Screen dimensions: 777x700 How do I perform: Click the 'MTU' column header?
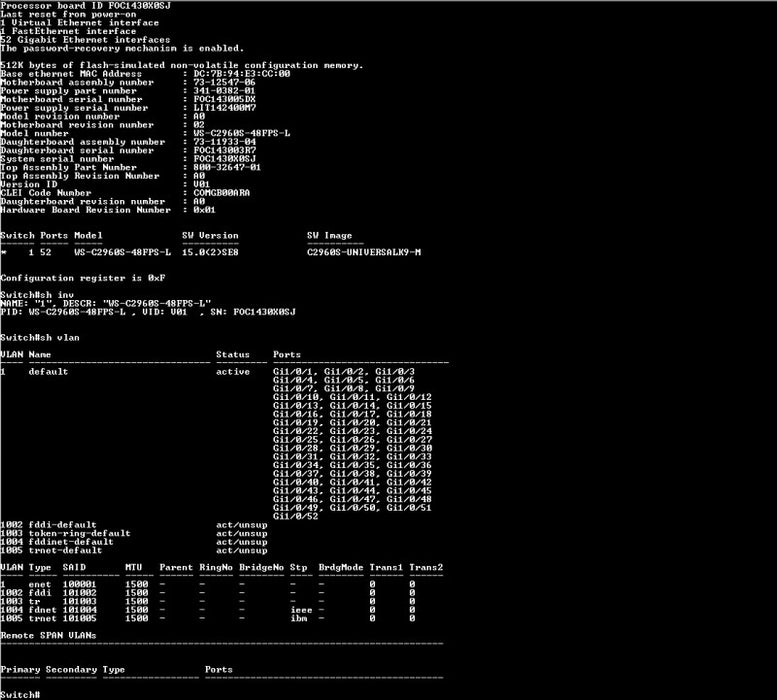coord(134,567)
